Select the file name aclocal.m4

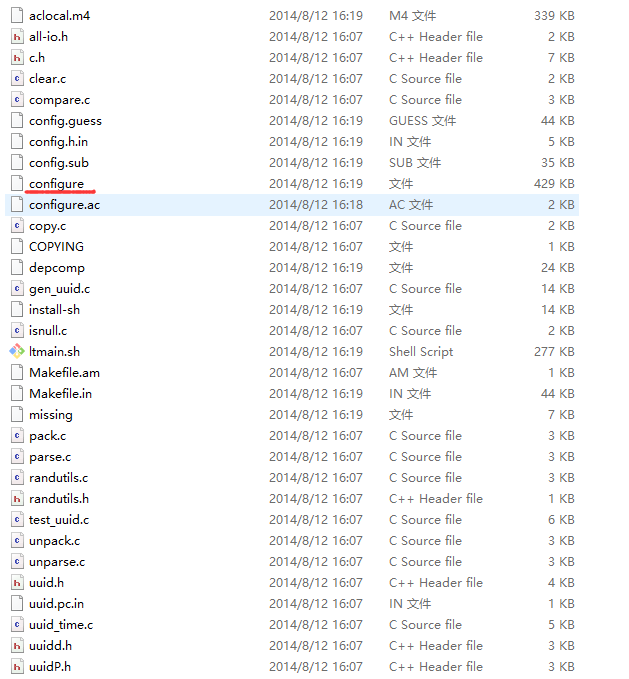[59, 16]
